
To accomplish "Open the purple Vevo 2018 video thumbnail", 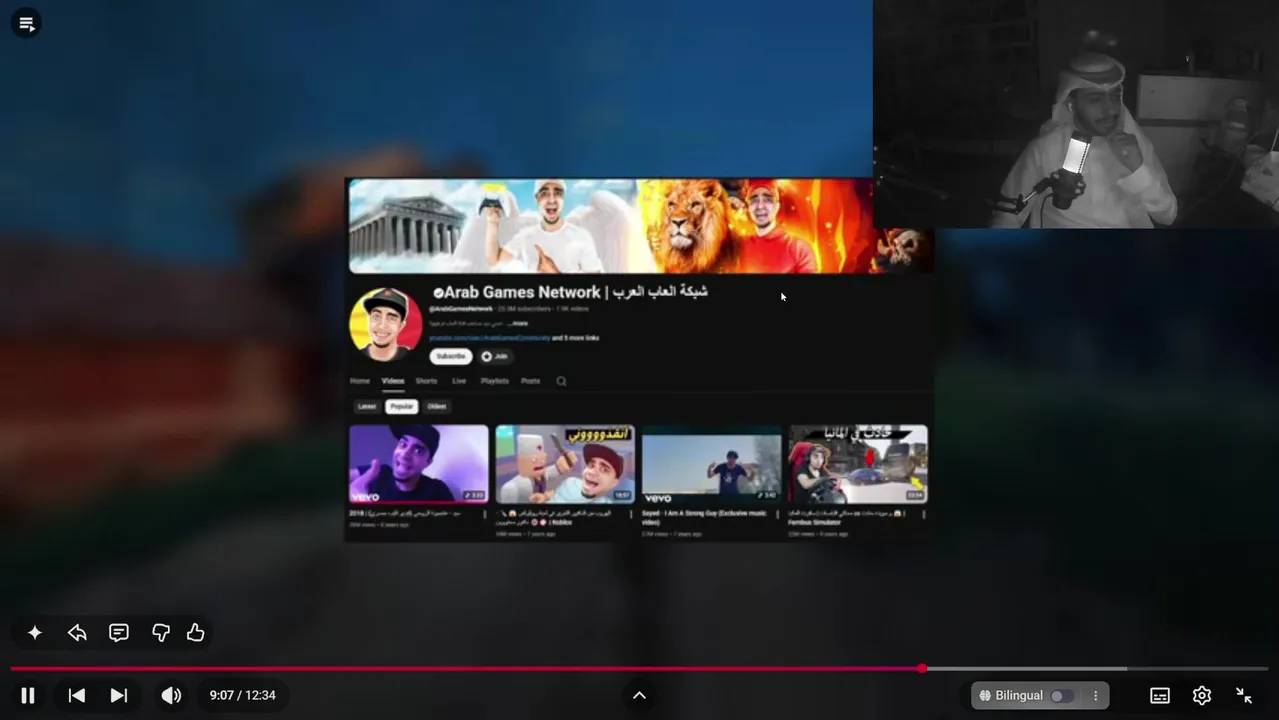I will coord(419,464).
